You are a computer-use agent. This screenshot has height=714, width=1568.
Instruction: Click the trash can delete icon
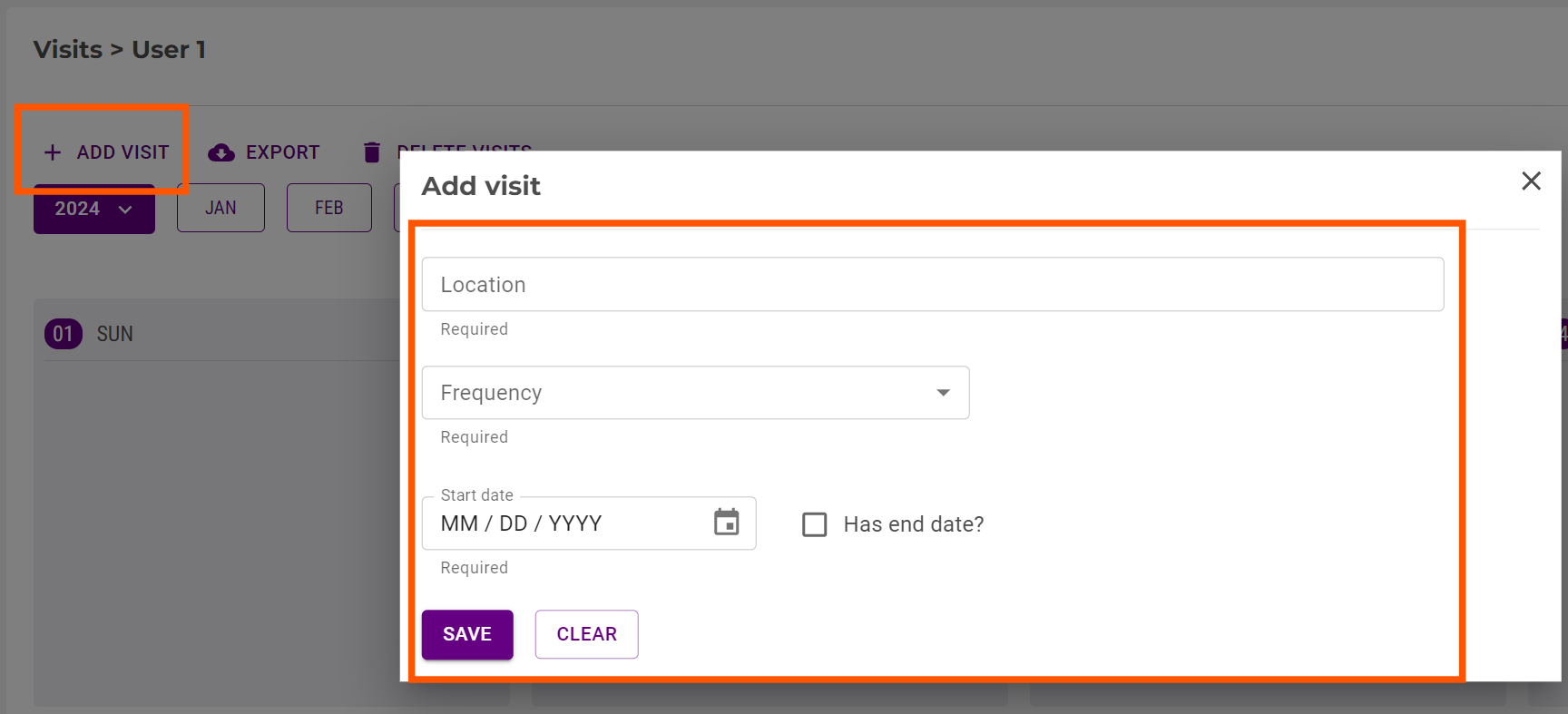(371, 152)
